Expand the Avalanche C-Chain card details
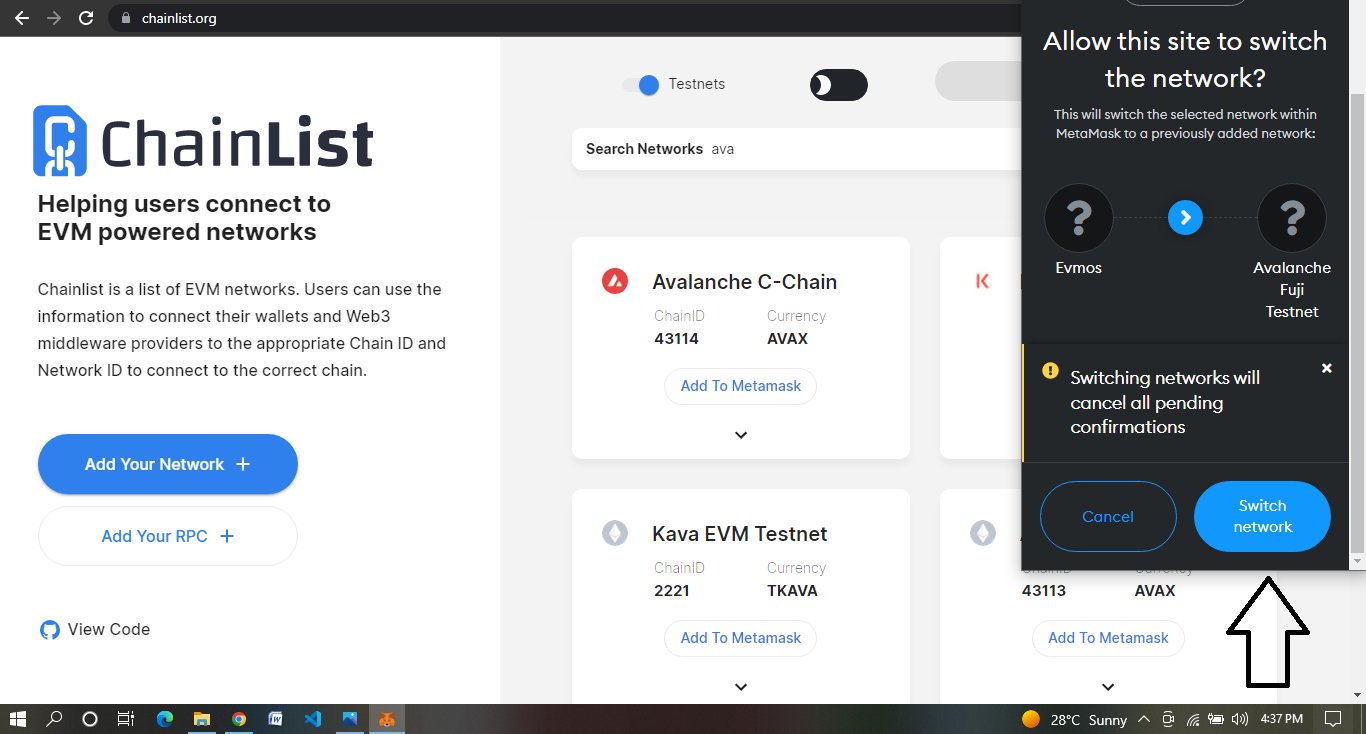 [741, 435]
